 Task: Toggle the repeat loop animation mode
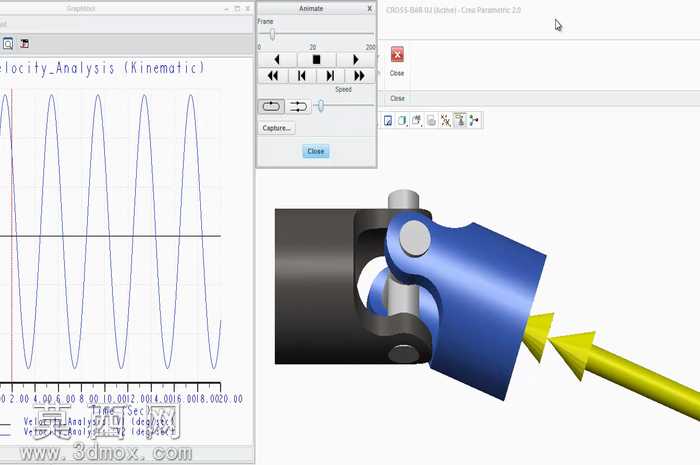point(271,107)
